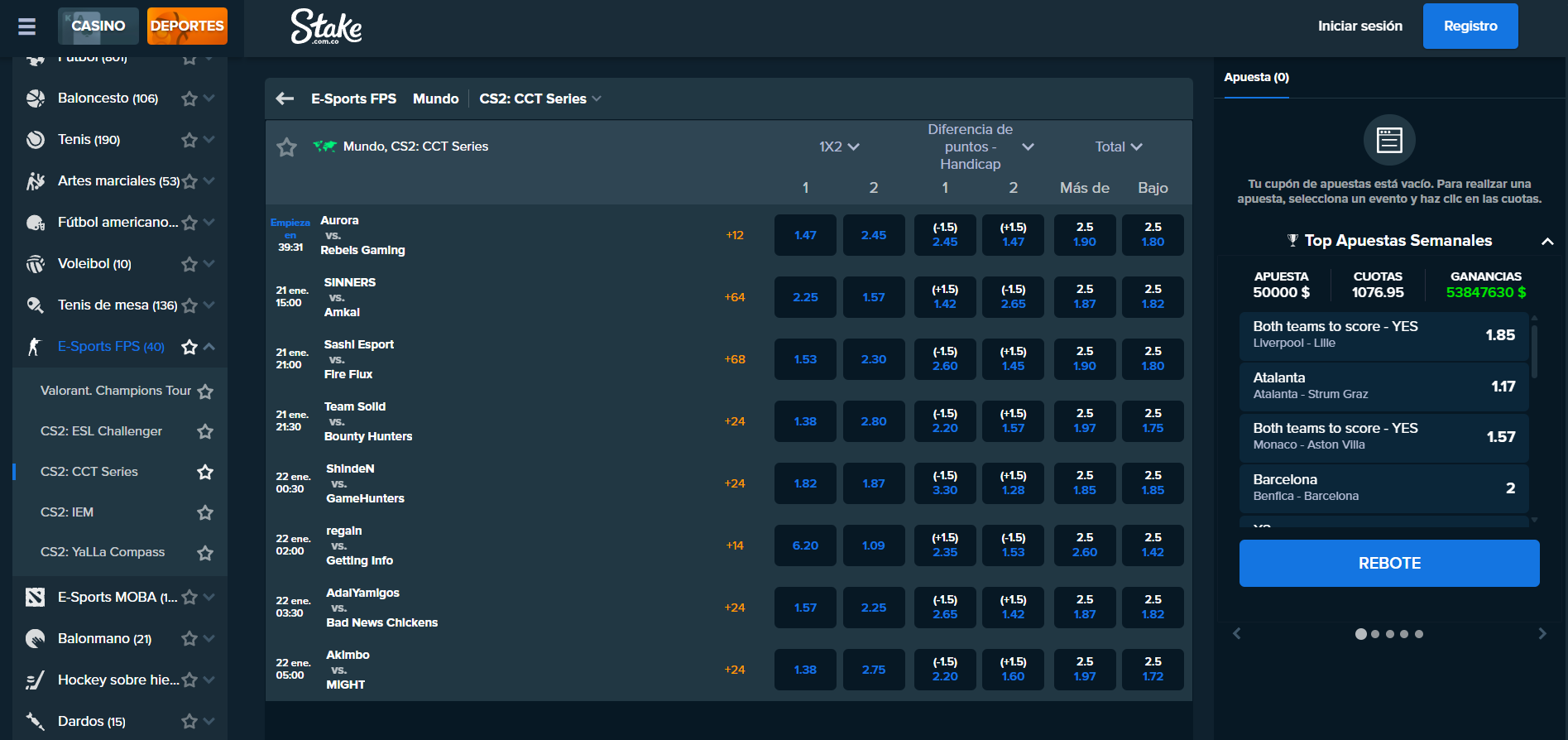Image resolution: width=1568 pixels, height=740 pixels.
Task: Click the Fútbol americano helmet icon
Action: coord(36,223)
